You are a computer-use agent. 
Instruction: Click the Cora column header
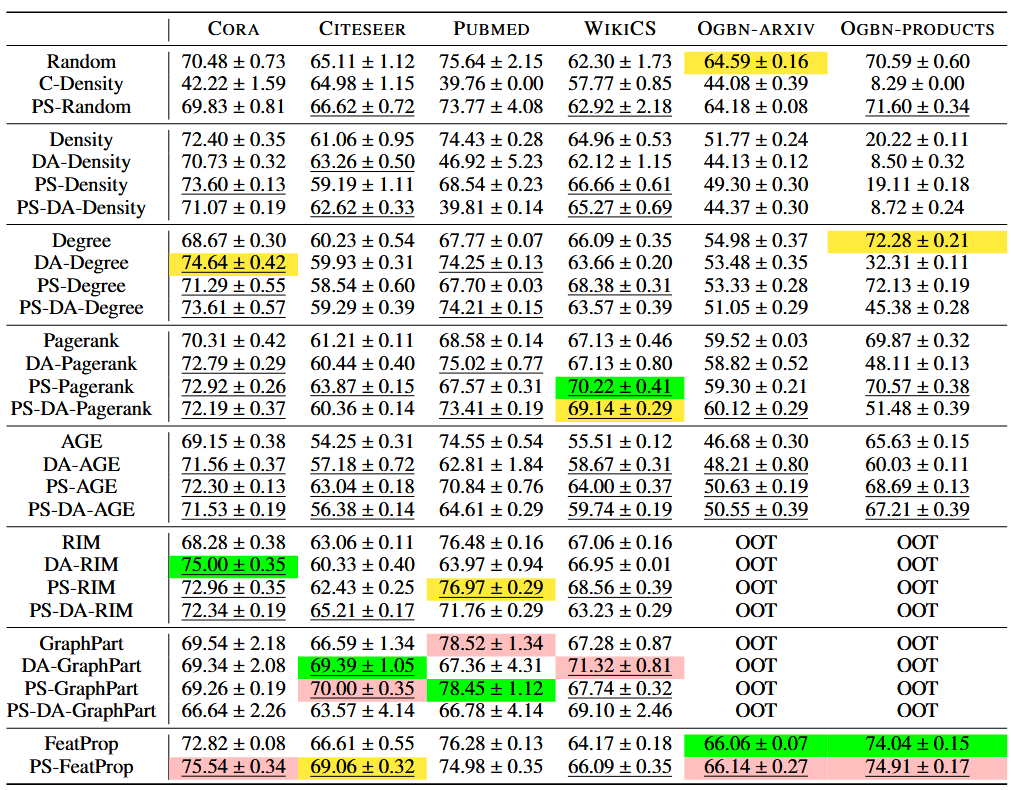point(233,30)
